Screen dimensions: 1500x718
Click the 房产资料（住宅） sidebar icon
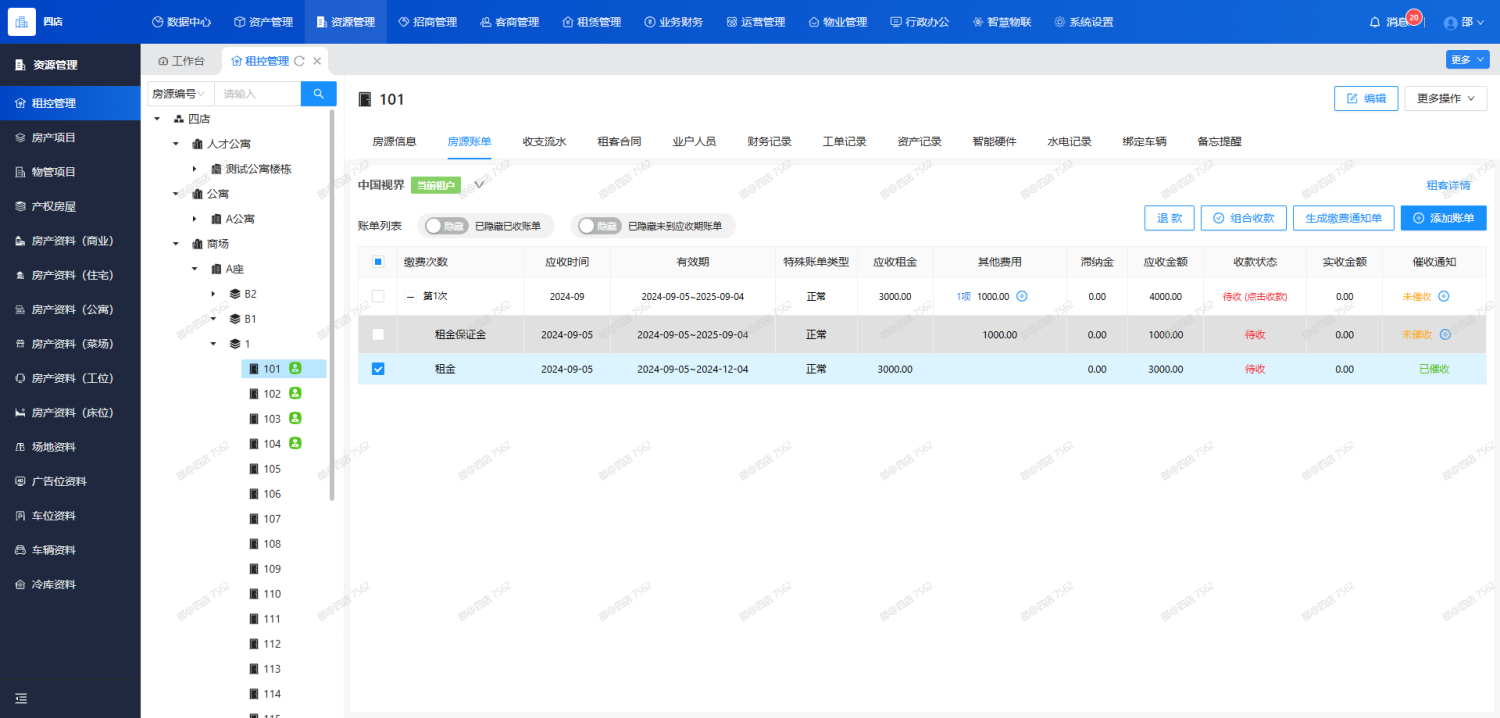(20, 275)
